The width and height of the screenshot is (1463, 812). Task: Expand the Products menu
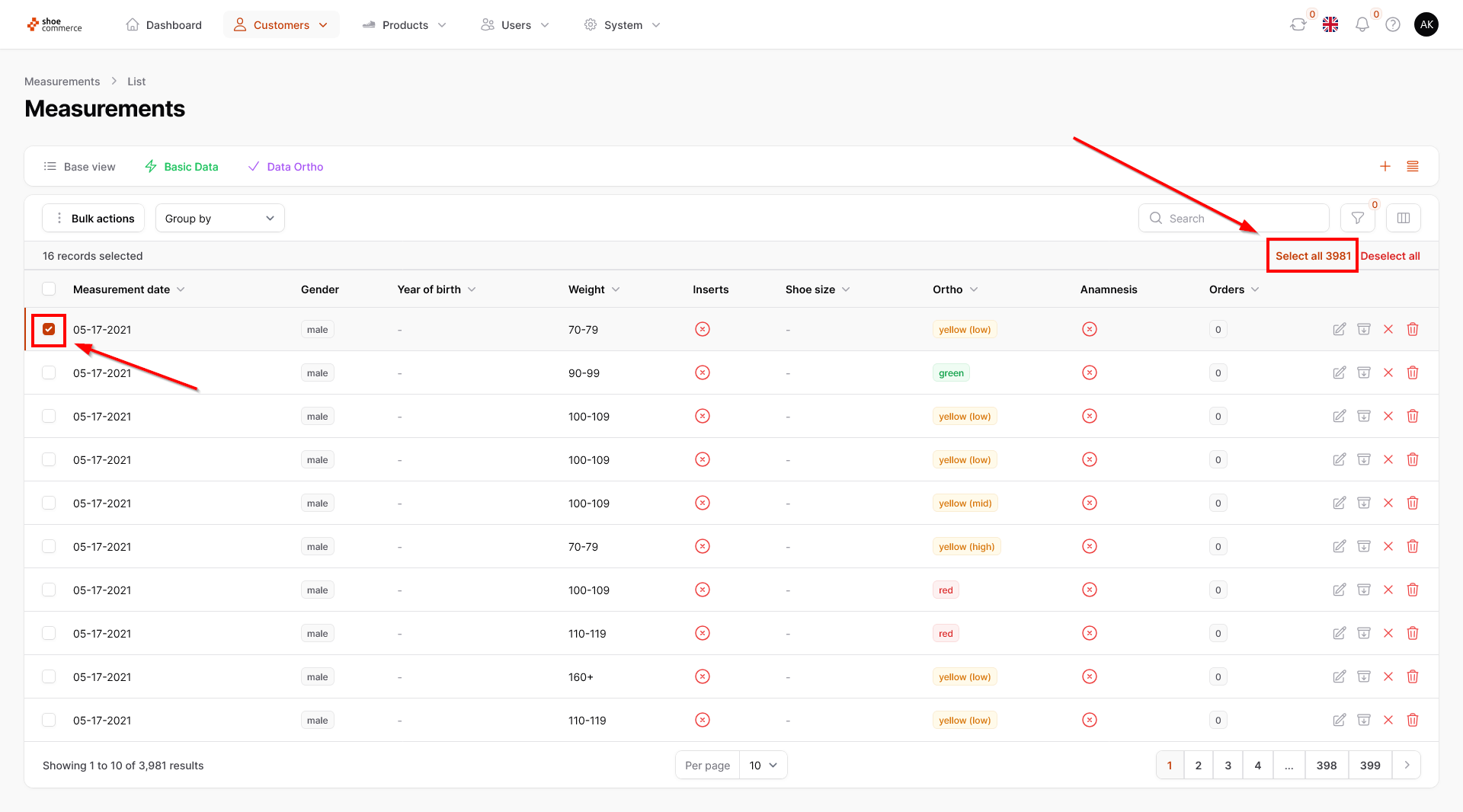coord(404,25)
